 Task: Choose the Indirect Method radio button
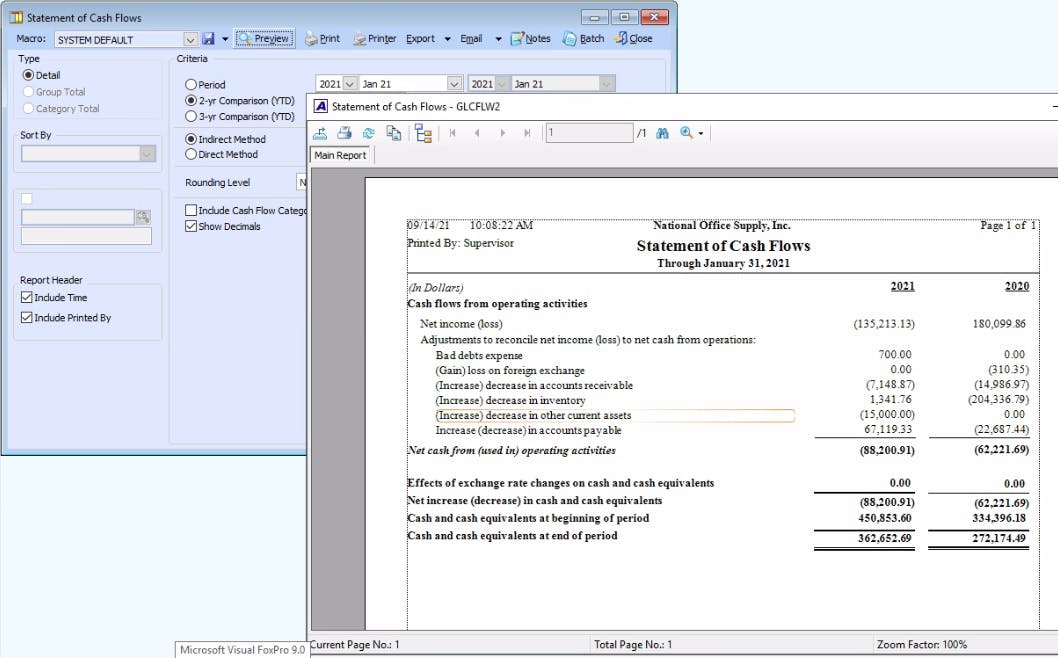(x=191, y=139)
